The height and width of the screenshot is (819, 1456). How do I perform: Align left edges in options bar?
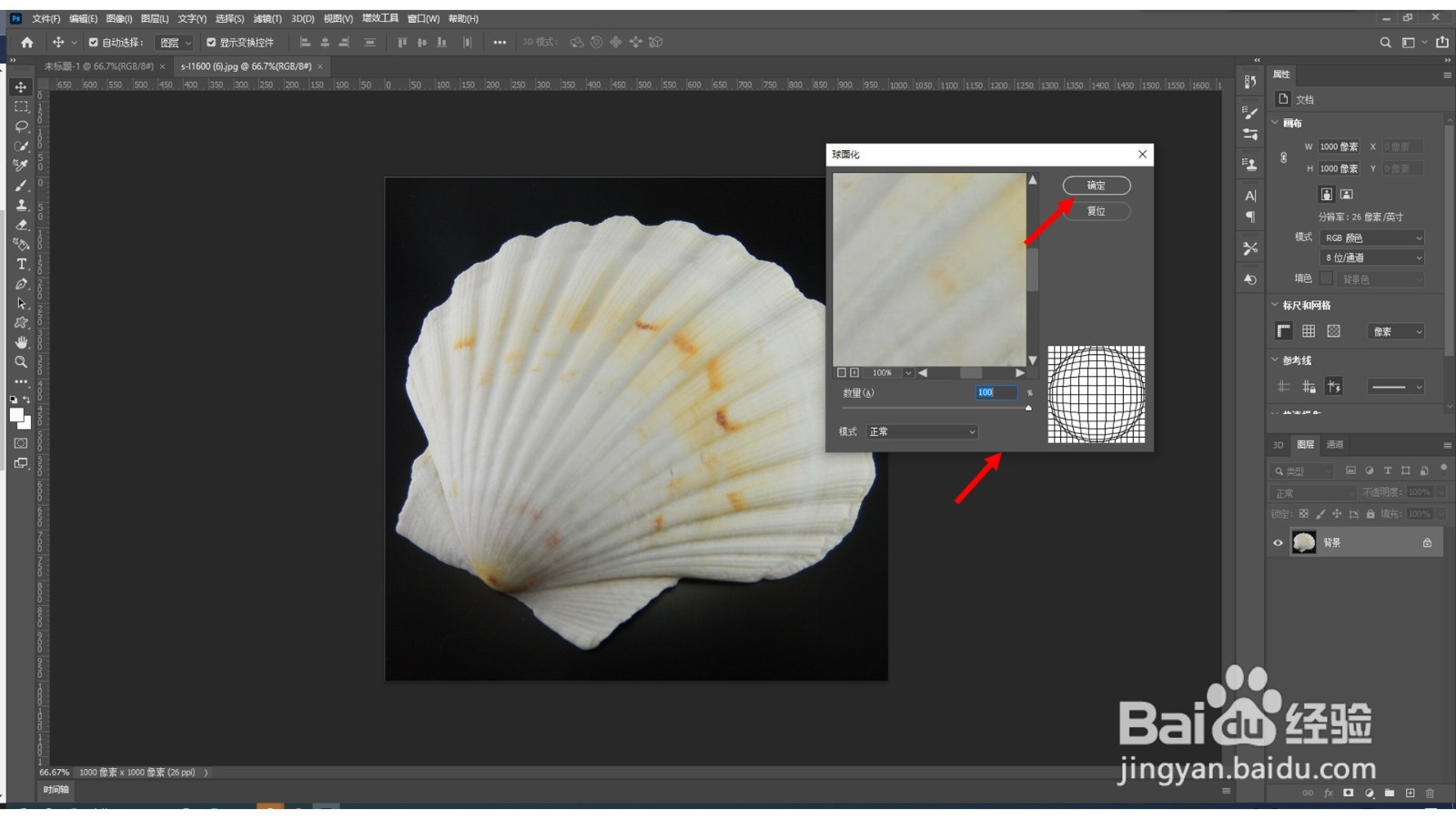coord(305,42)
